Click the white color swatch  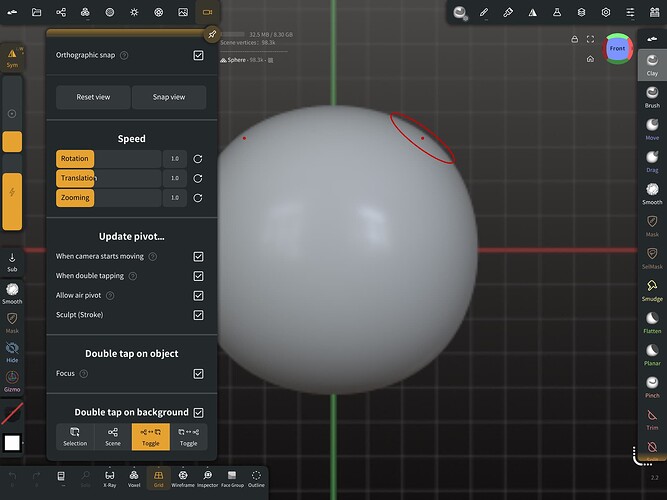[x=12, y=443]
